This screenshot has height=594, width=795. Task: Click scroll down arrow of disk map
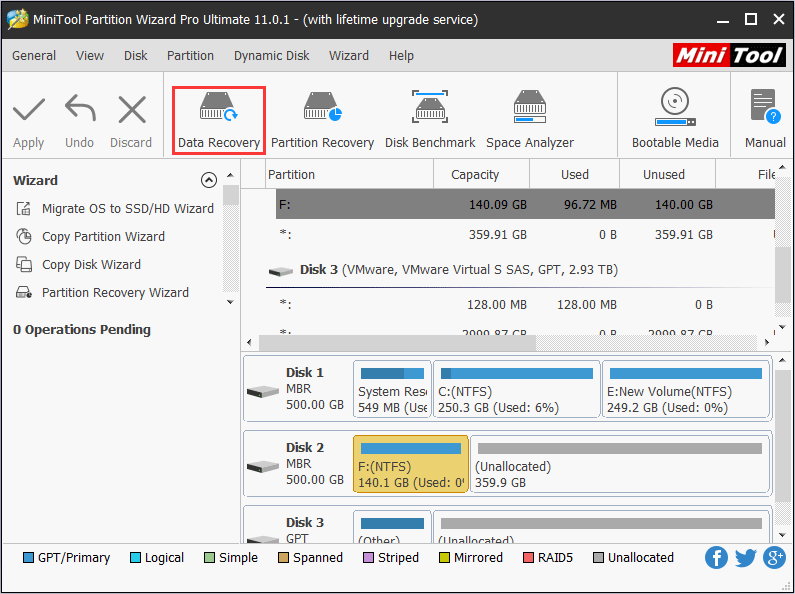point(782,535)
